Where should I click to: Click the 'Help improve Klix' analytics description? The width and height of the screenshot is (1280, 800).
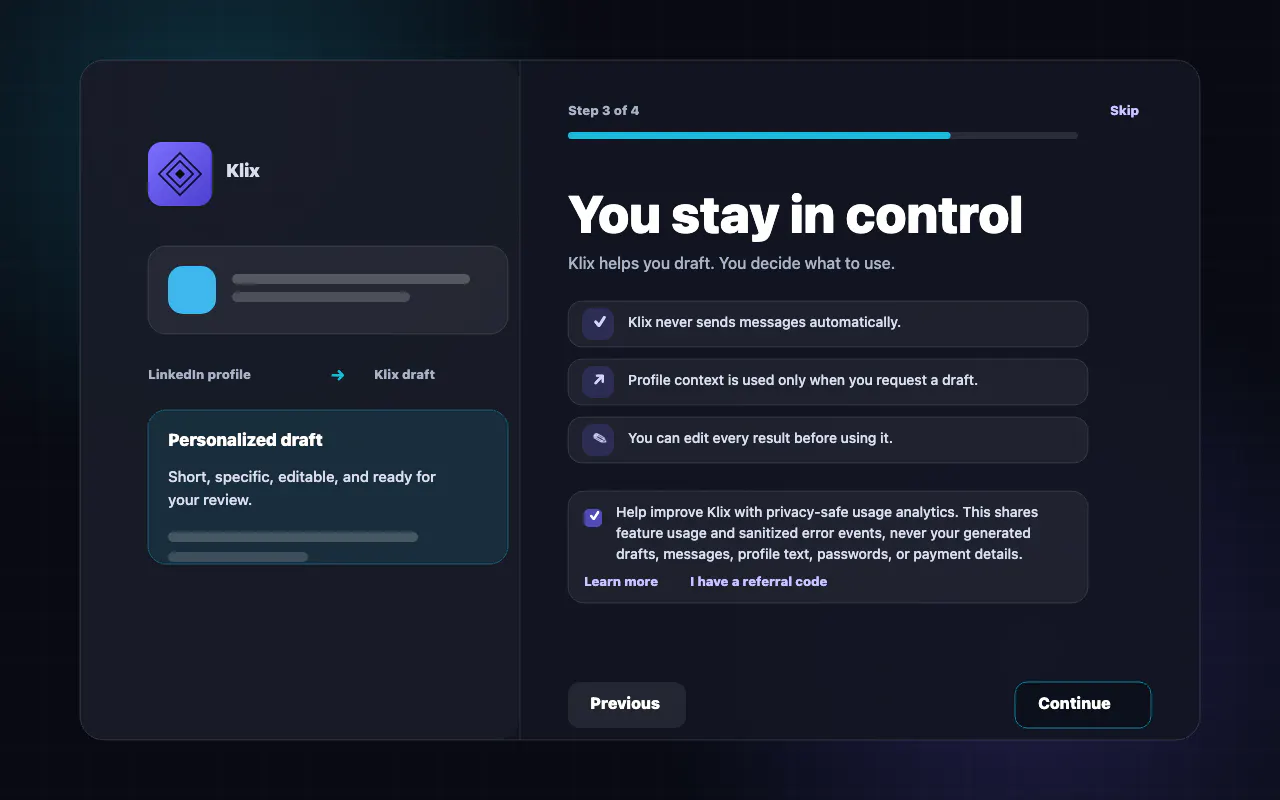[x=827, y=533]
